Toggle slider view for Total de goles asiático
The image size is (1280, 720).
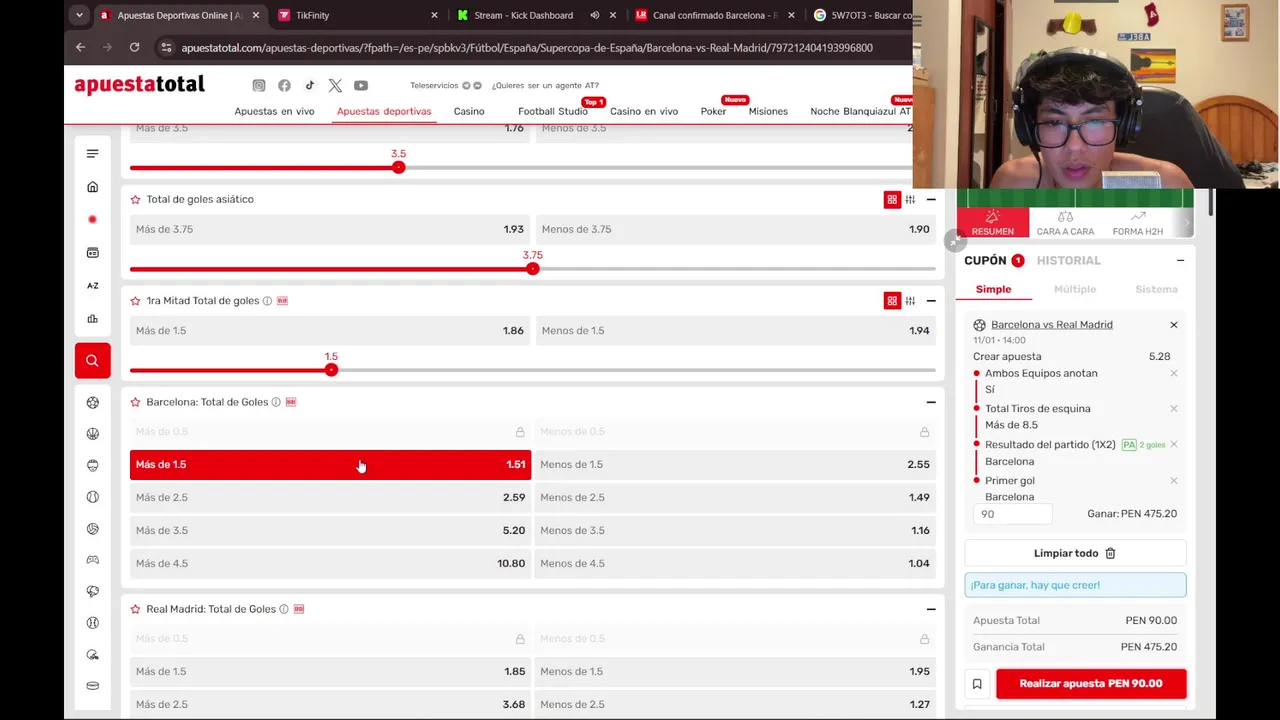[910, 200]
